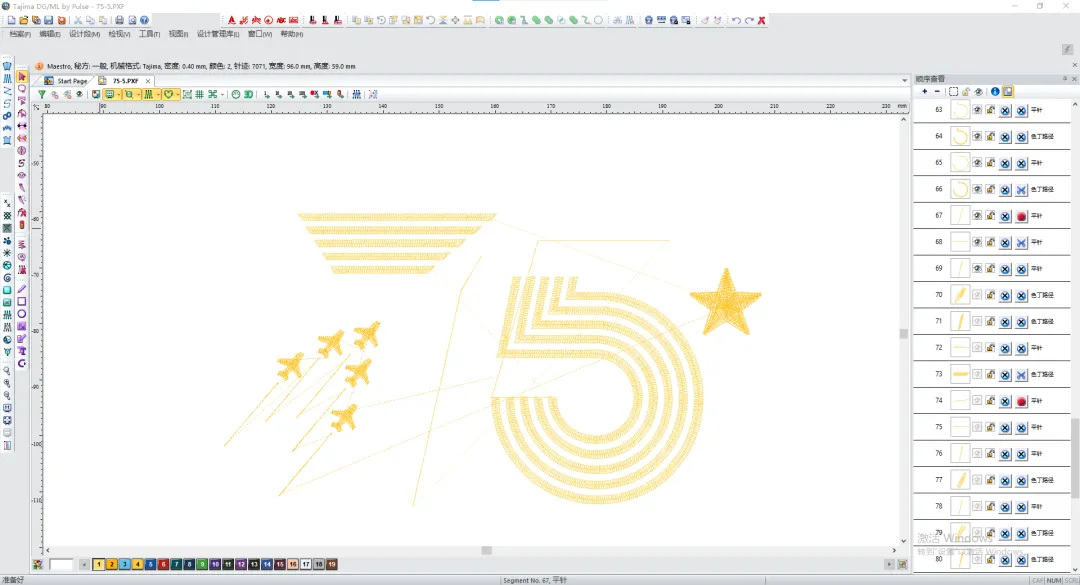Toggle the lock on segment 68
Viewport: 1080px width, 585px height.
990,243
